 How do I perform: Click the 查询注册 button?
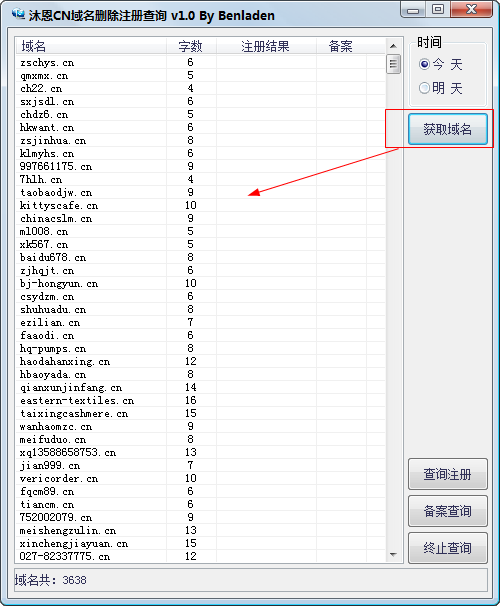[x=448, y=474]
